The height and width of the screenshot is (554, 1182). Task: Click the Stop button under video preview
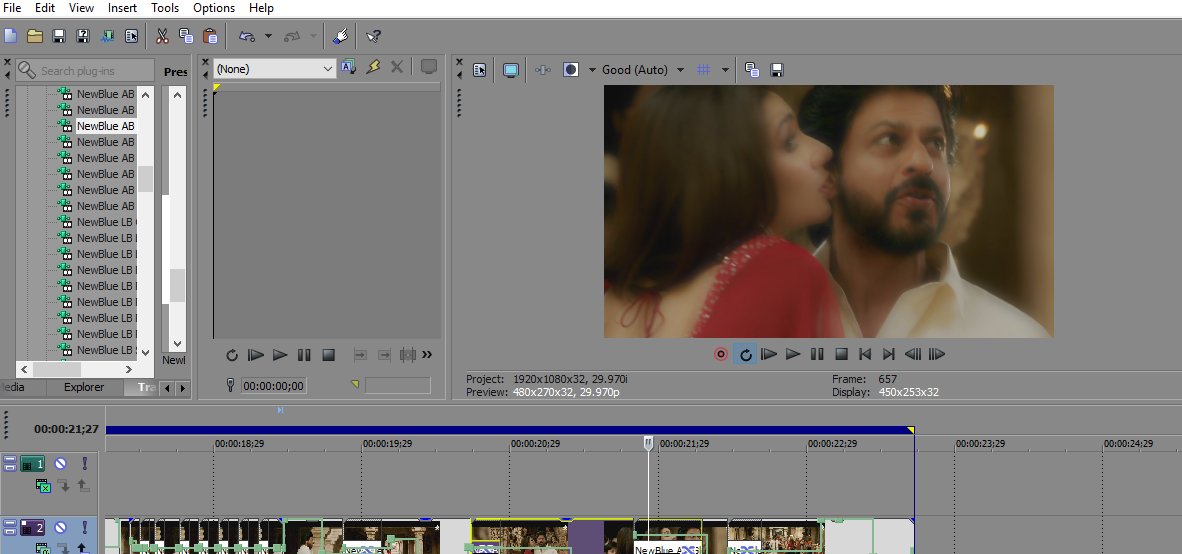(841, 354)
